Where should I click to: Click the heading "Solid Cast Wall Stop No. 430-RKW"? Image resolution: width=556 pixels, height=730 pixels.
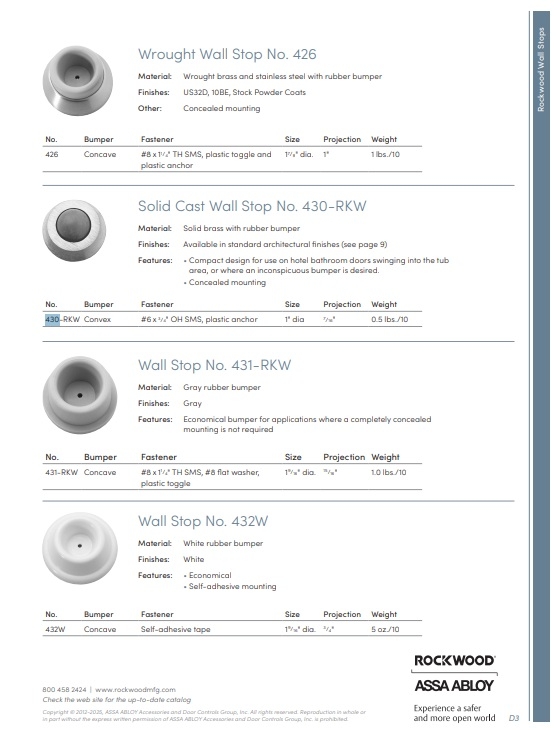(x=252, y=206)
